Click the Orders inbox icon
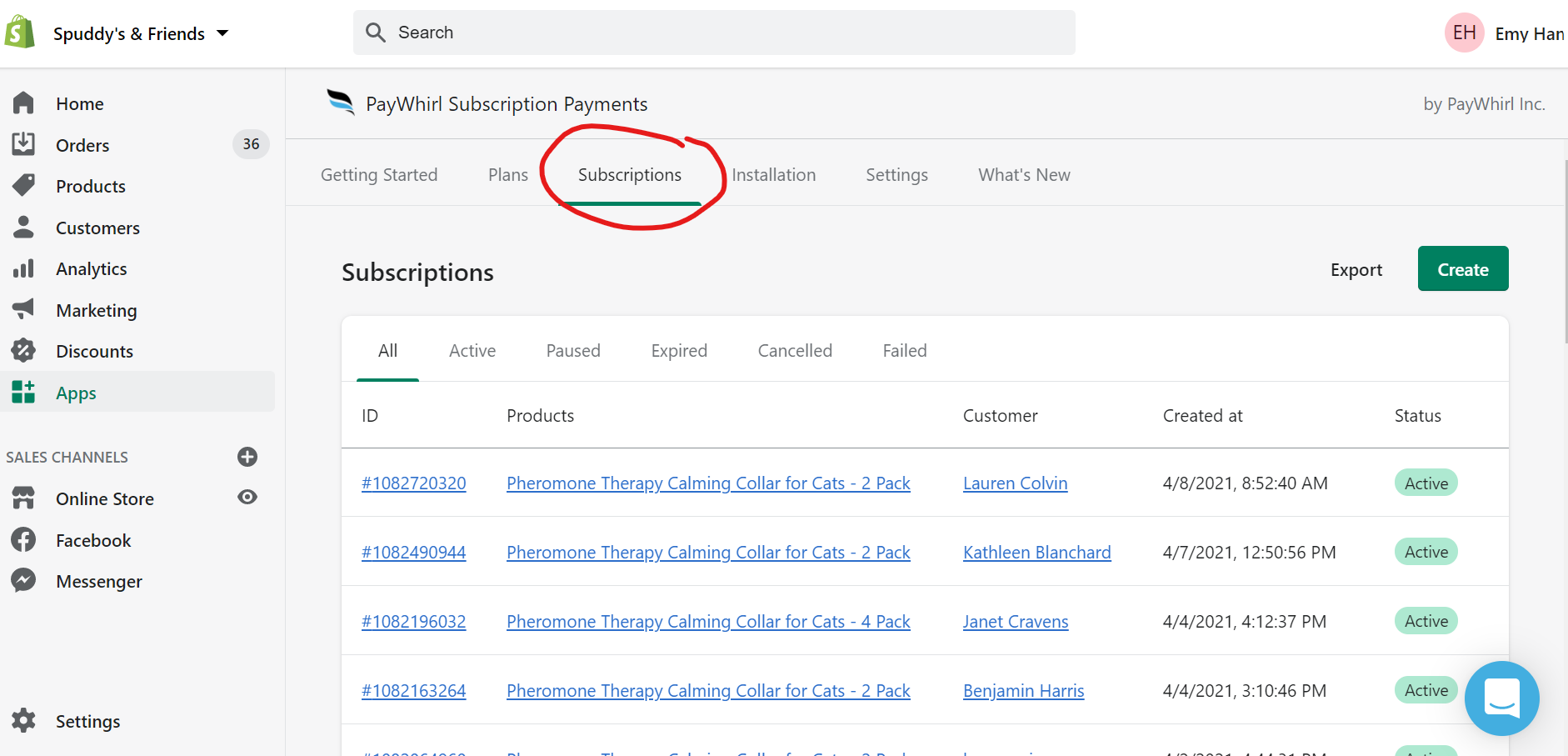Image resolution: width=1568 pixels, height=756 pixels. point(23,144)
